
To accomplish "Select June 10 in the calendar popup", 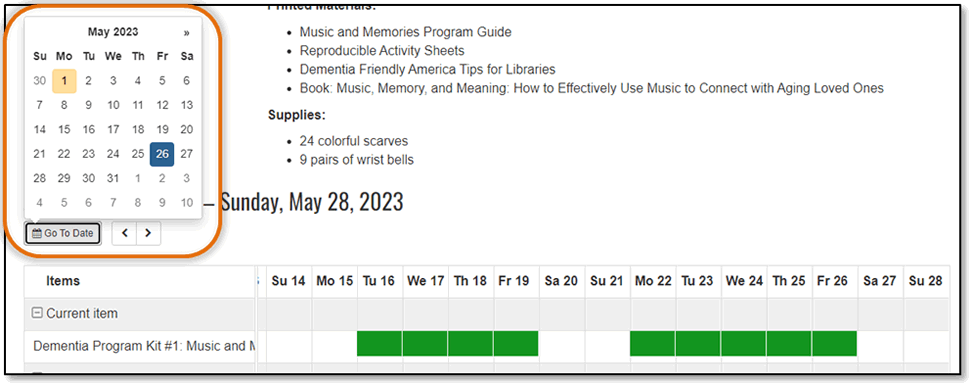I will click(186, 203).
